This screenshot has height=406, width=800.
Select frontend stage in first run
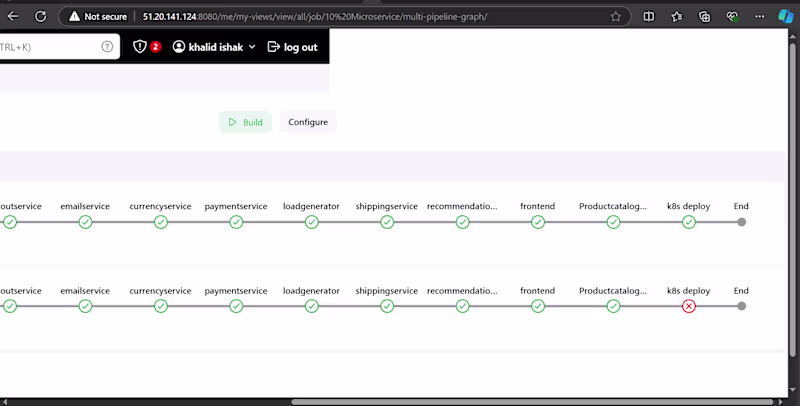click(x=538, y=222)
